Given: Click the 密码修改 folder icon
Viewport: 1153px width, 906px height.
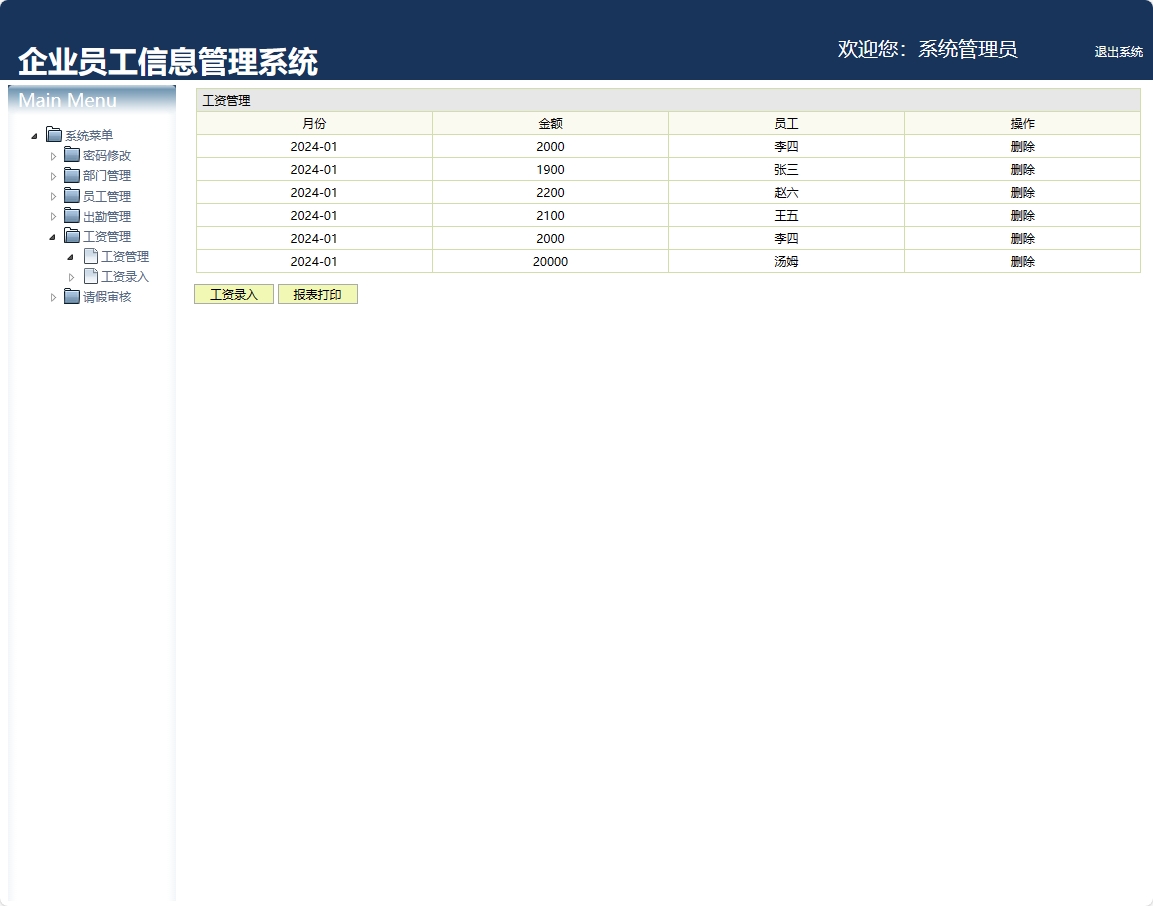Looking at the screenshot, I should pos(72,154).
